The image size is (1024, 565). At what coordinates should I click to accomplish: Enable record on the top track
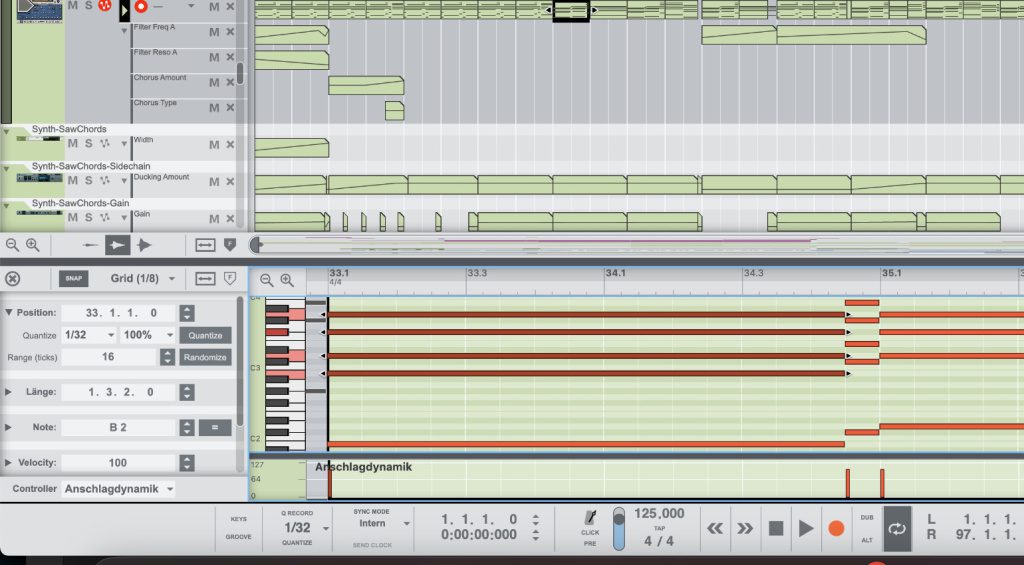[141, 7]
